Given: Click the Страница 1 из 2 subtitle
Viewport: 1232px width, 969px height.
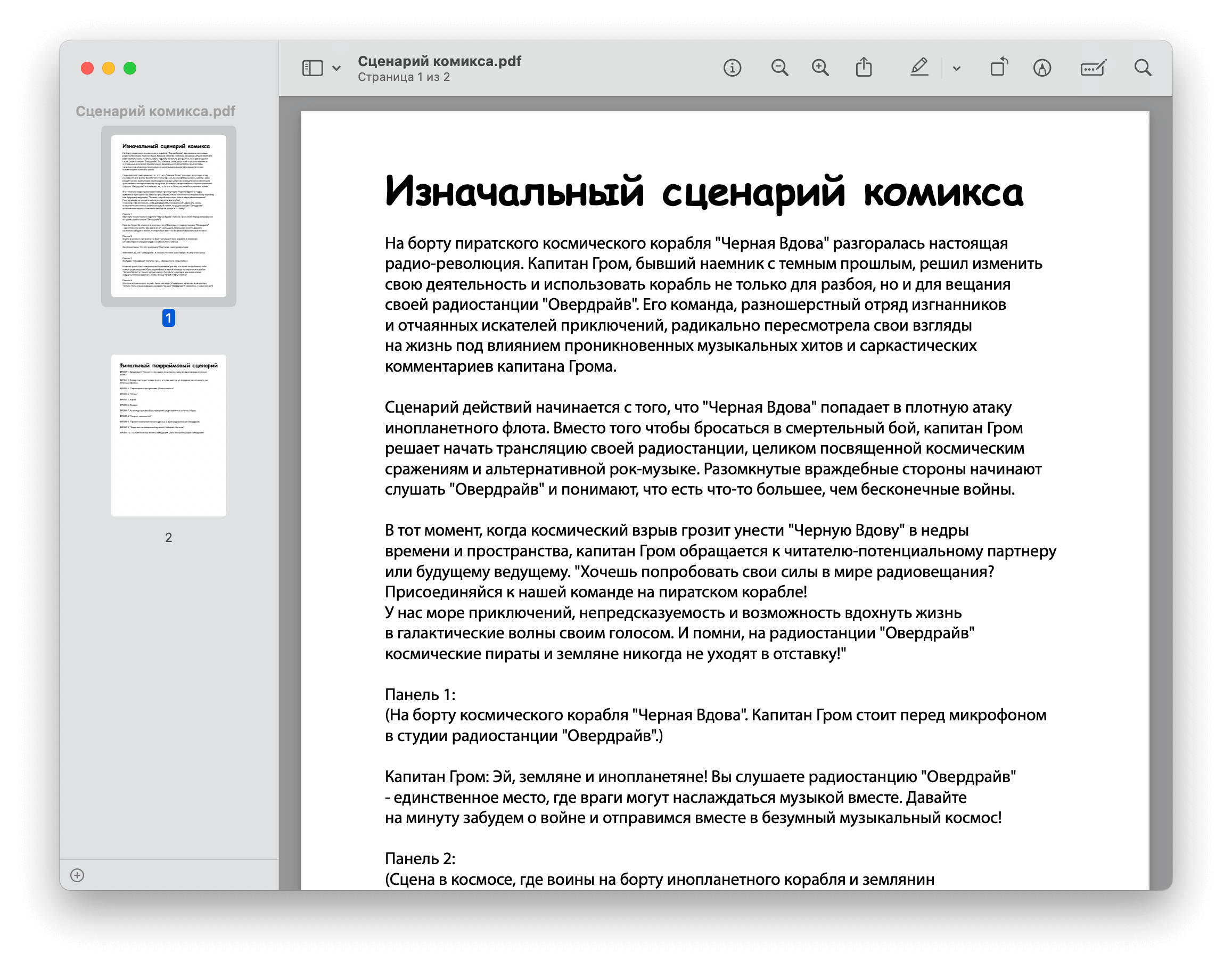Looking at the screenshot, I should tap(403, 77).
